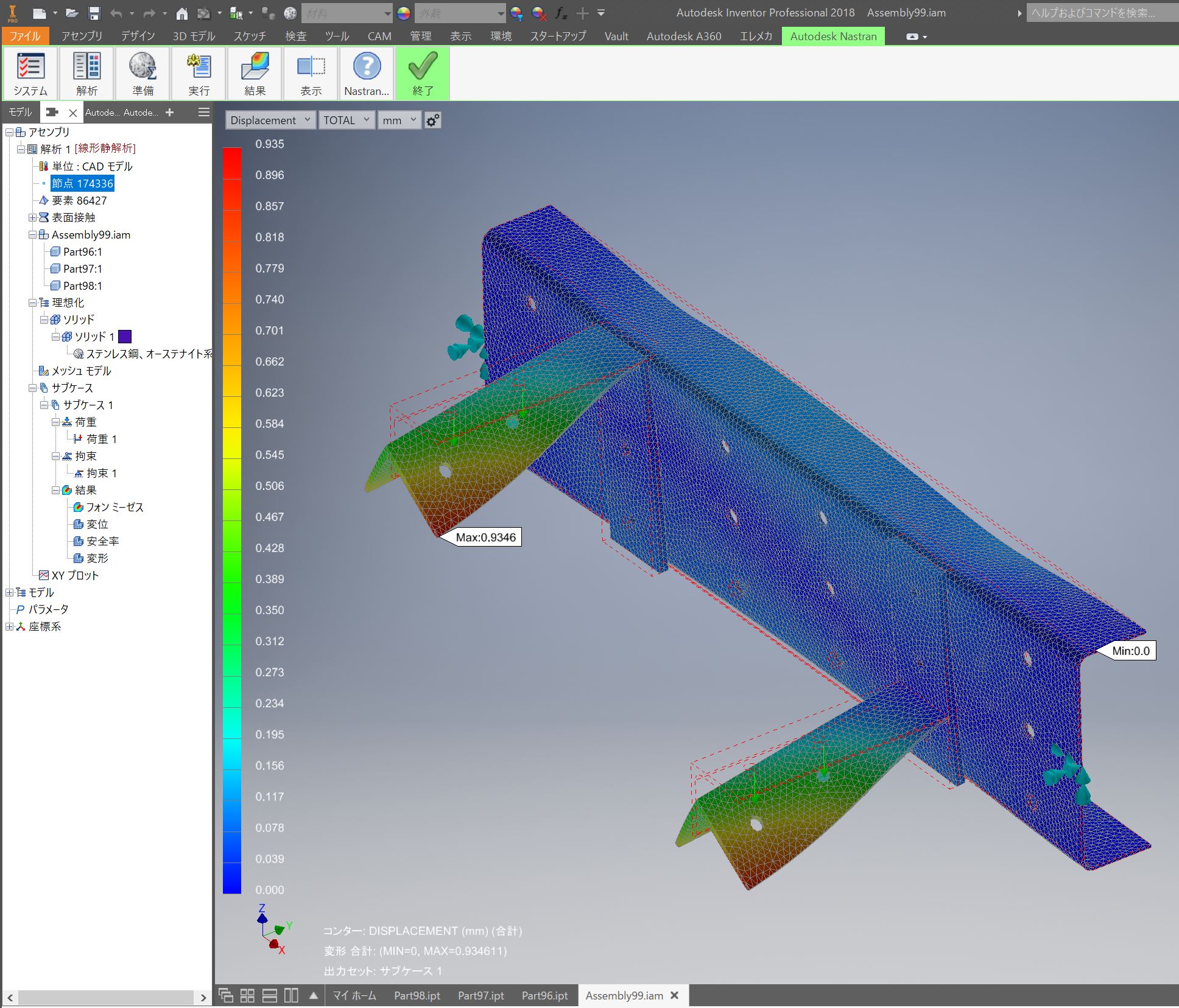Click the ソリッド 1 purple color swatch
This screenshot has width=1179, height=1008.
(125, 337)
